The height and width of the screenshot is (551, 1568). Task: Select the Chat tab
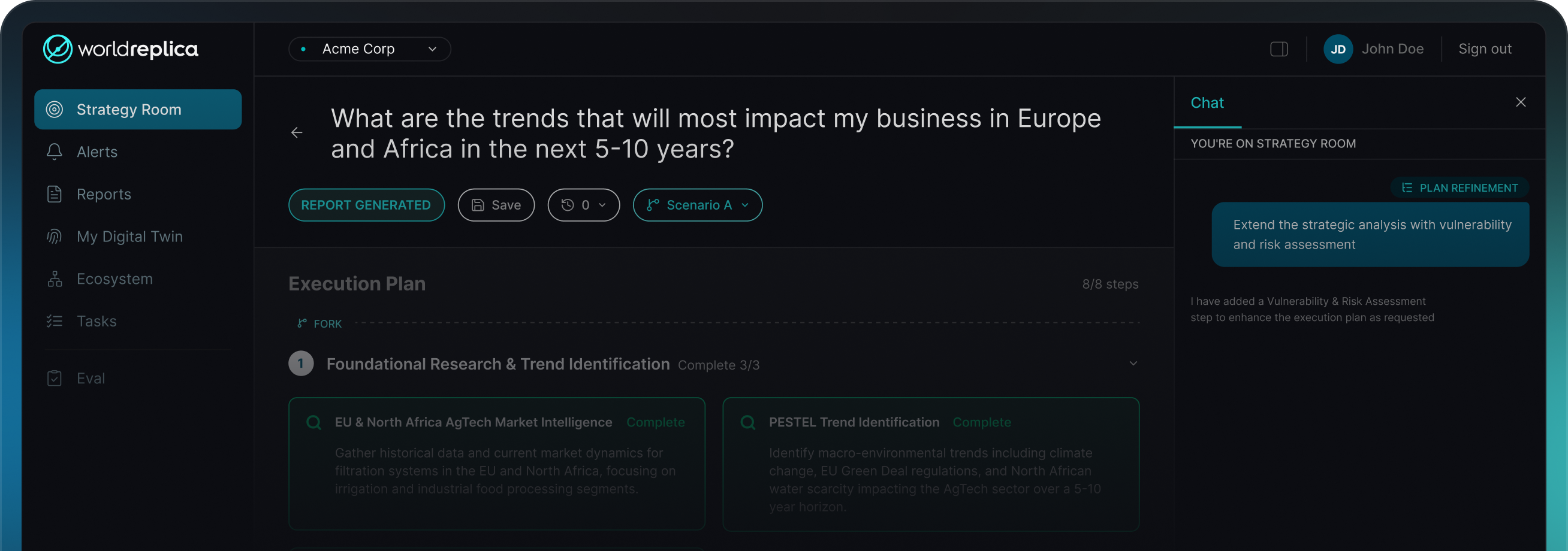click(1207, 103)
